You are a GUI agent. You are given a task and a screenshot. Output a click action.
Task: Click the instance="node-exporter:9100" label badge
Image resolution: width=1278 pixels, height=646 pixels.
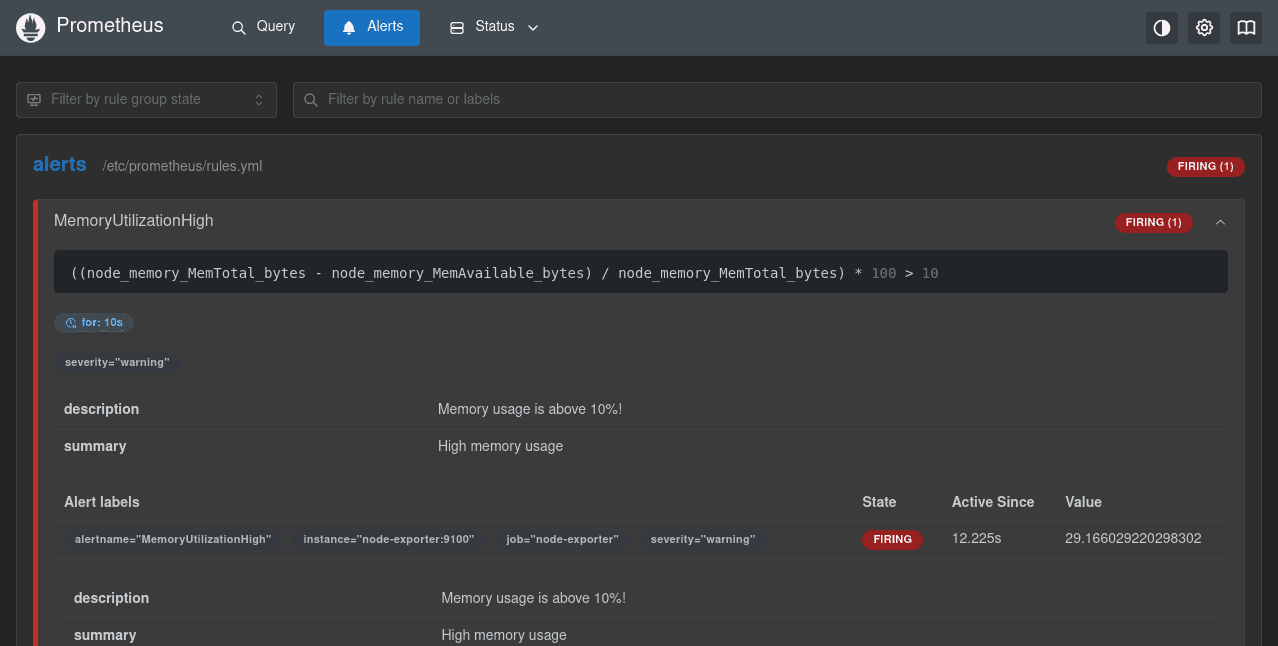point(388,539)
